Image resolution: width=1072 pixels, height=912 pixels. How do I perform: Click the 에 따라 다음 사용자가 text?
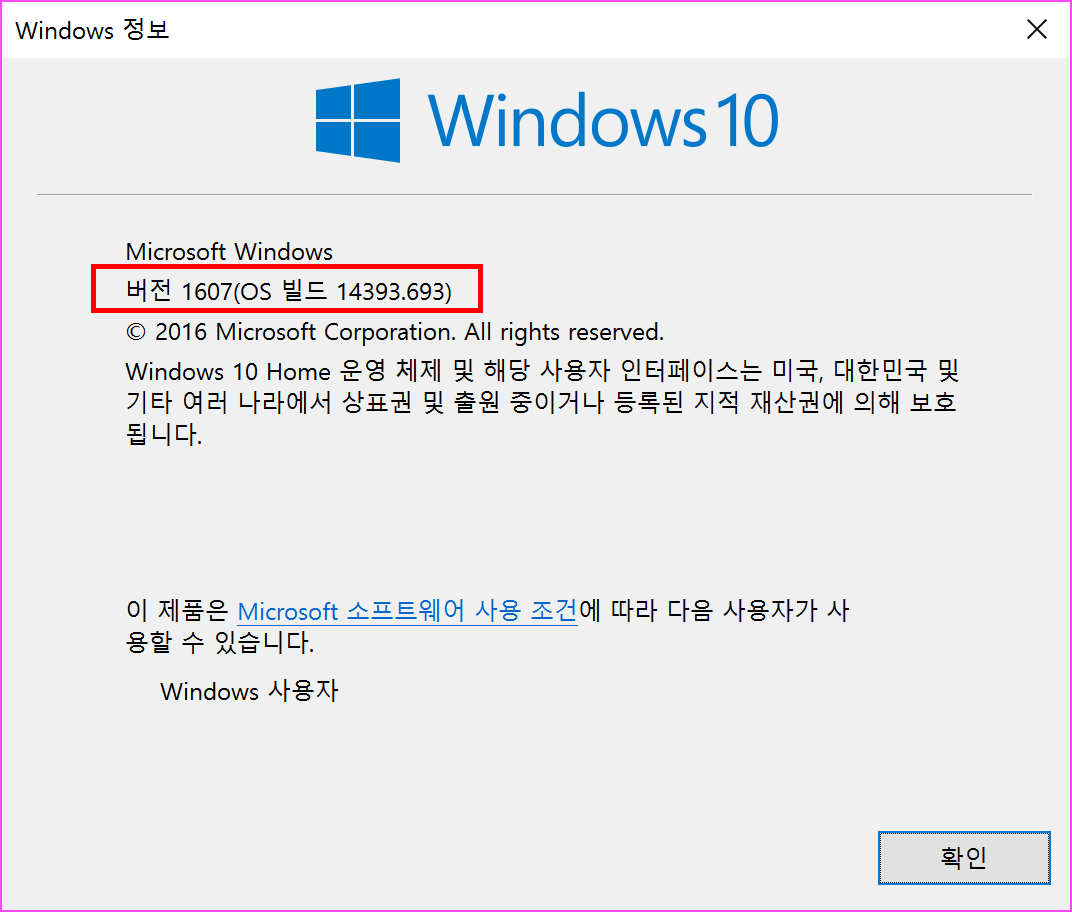pyautogui.click(x=714, y=610)
